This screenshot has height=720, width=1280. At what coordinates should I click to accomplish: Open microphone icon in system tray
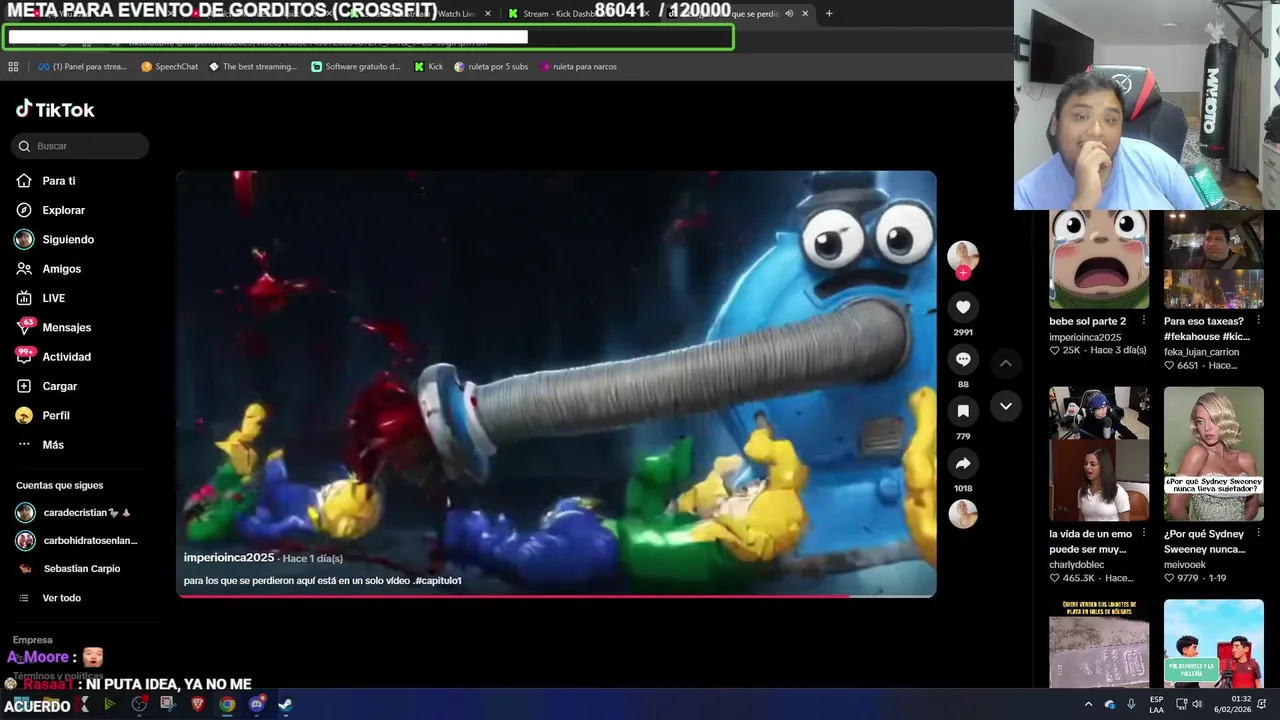(1131, 704)
